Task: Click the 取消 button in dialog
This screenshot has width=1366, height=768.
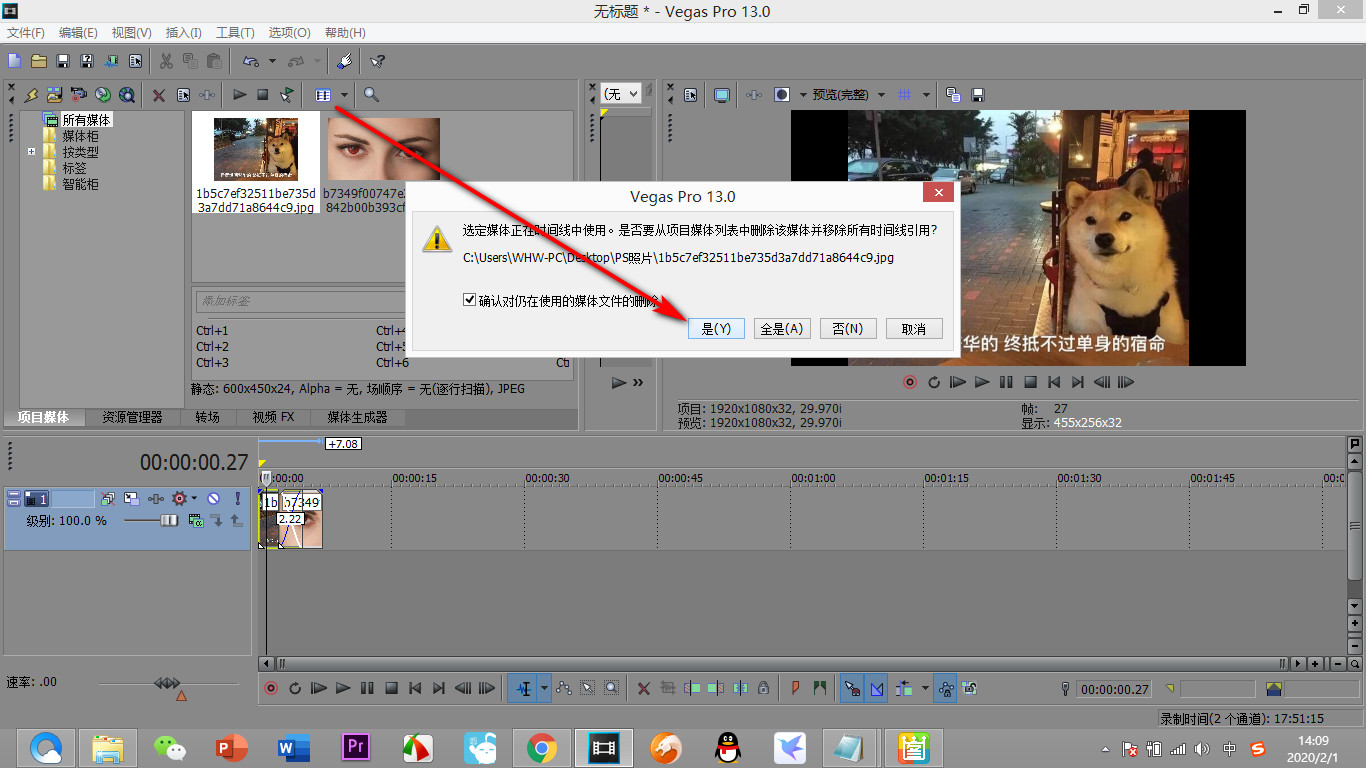Action: (914, 328)
